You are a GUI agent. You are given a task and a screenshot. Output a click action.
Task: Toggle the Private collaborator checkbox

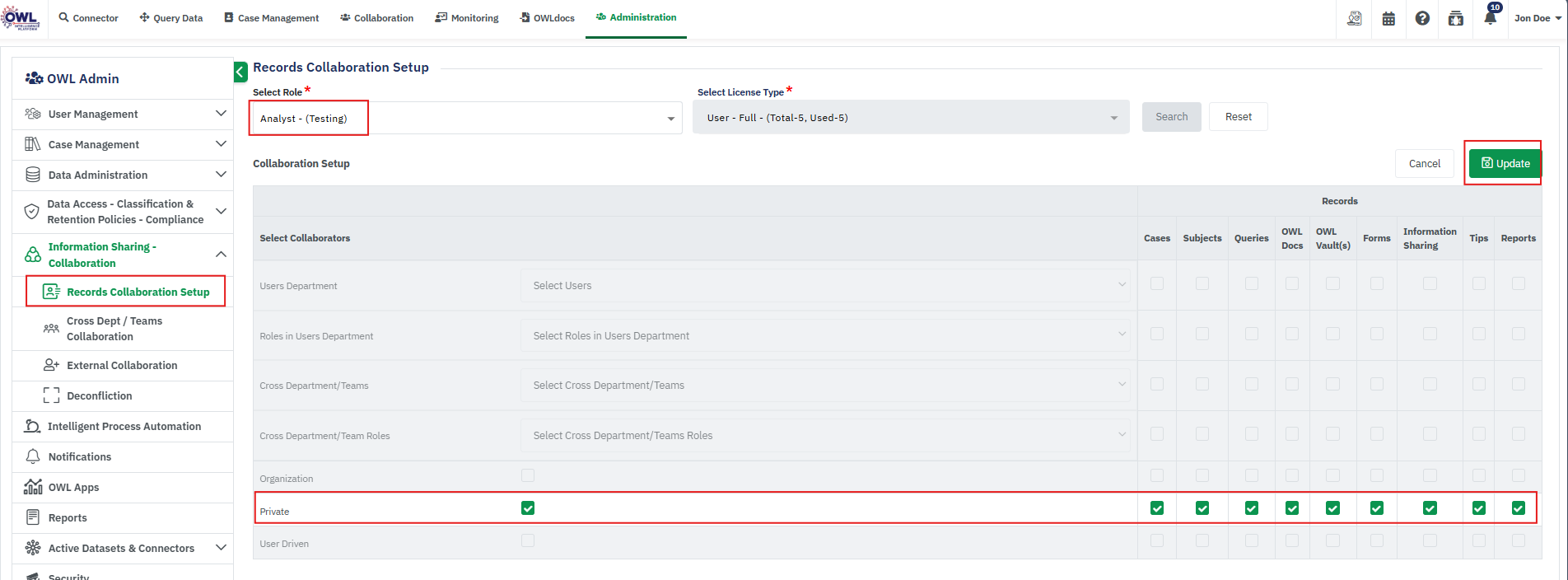(x=528, y=508)
